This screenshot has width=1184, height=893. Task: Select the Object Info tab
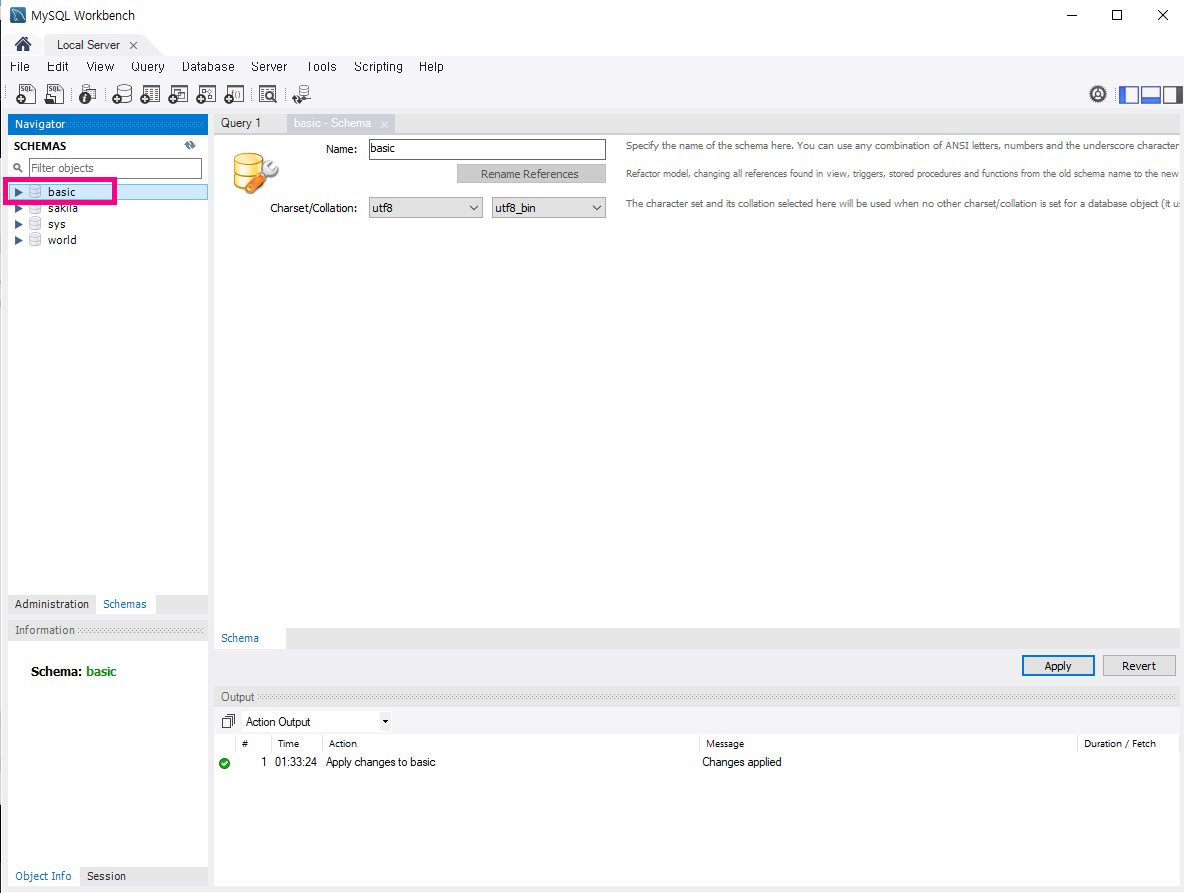[44, 876]
